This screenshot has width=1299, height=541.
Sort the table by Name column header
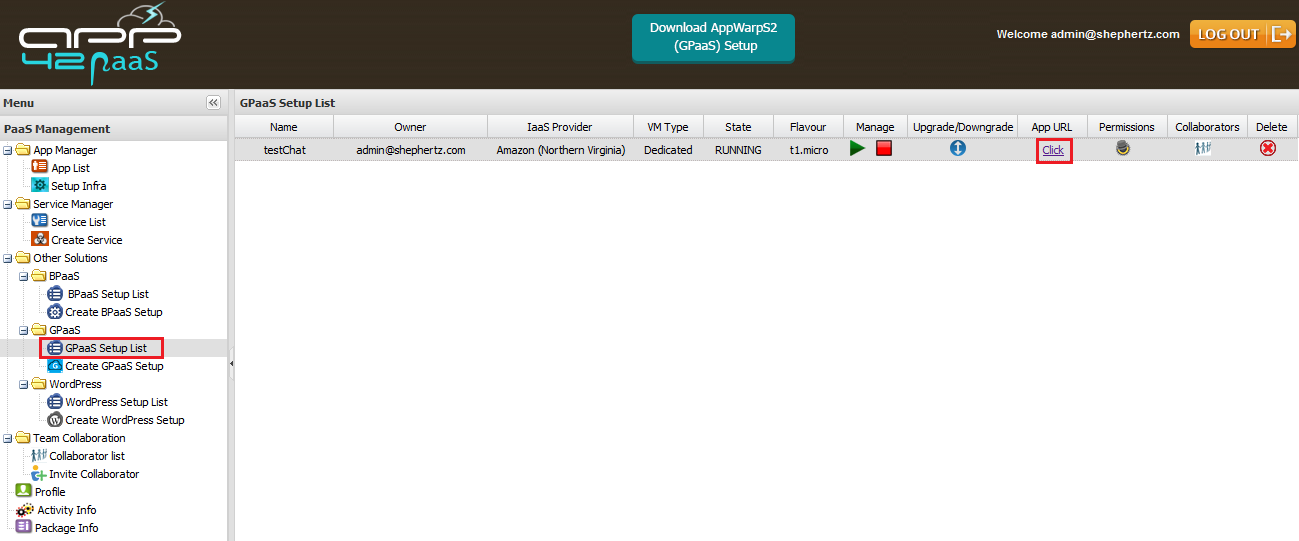coord(283,127)
